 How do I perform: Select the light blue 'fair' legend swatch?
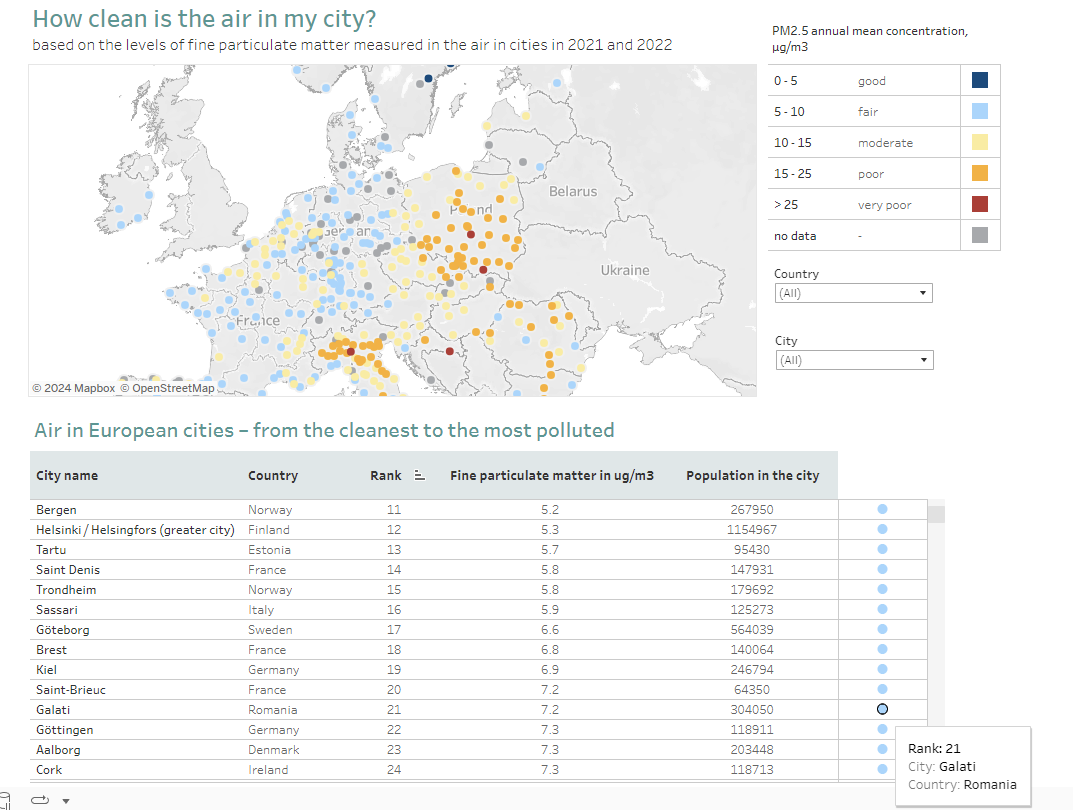[x=980, y=112]
